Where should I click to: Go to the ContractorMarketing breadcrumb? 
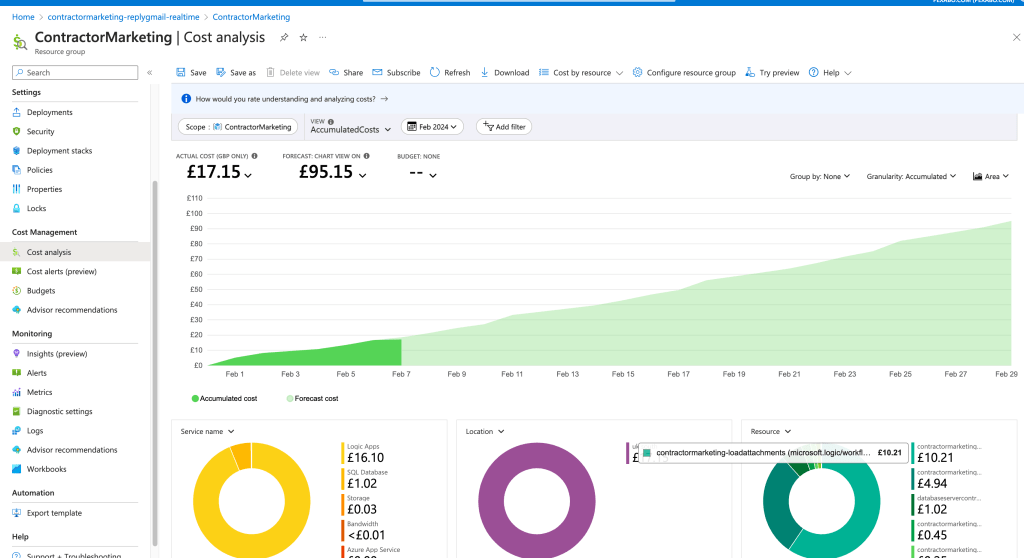pyautogui.click(x=251, y=17)
